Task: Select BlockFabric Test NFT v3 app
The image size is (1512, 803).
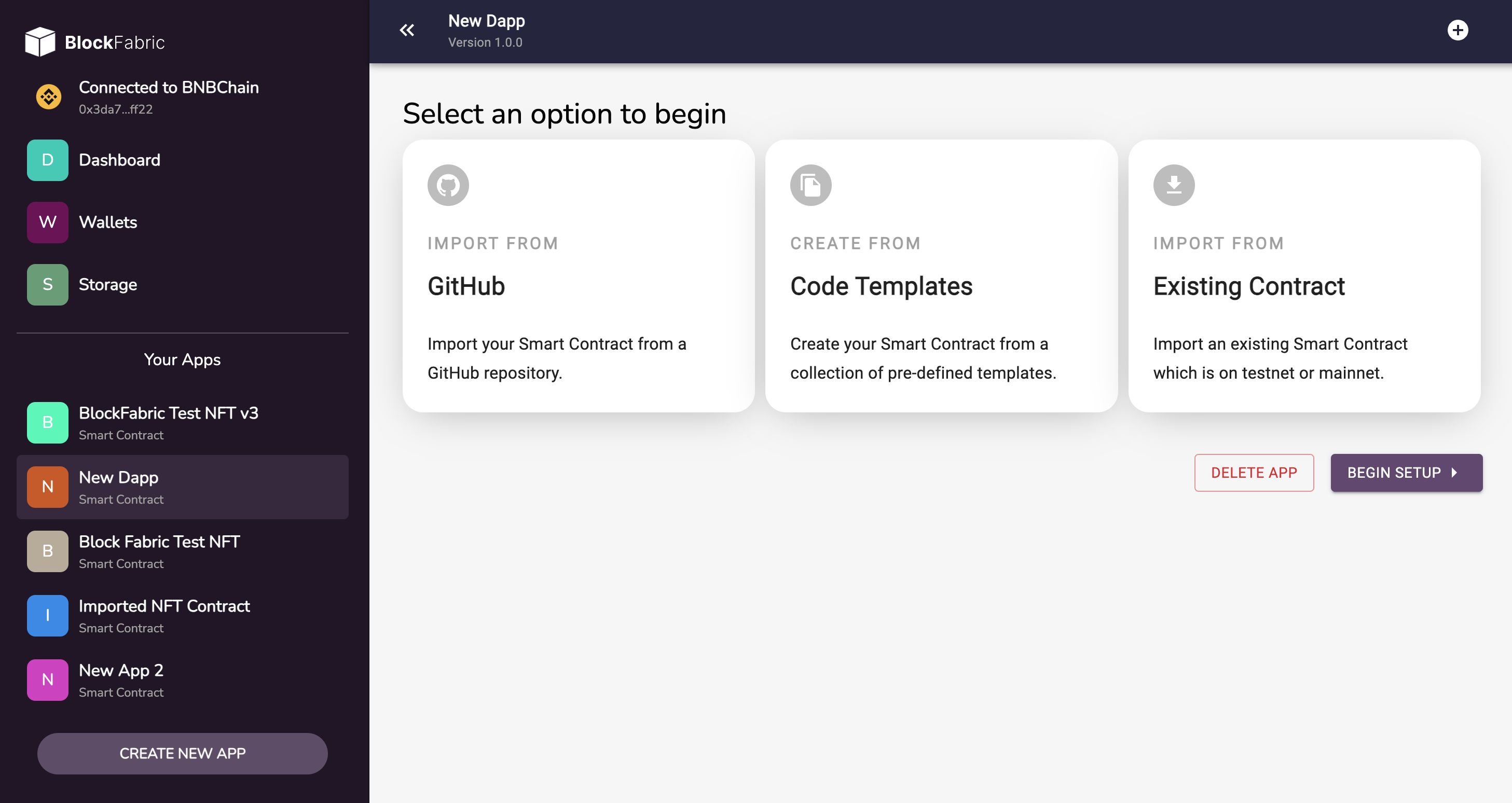Action: [x=183, y=423]
